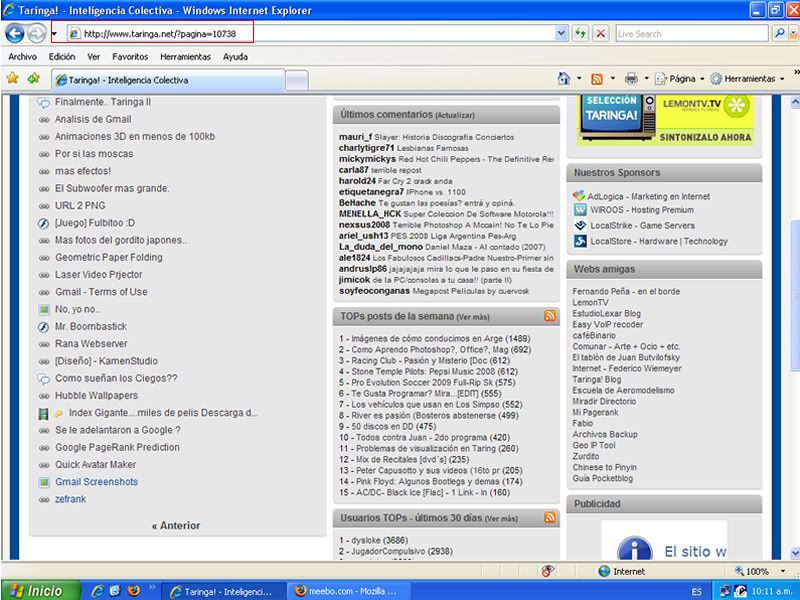
Task: Open the recent pages dropdown arrow
Action: (x=54, y=34)
